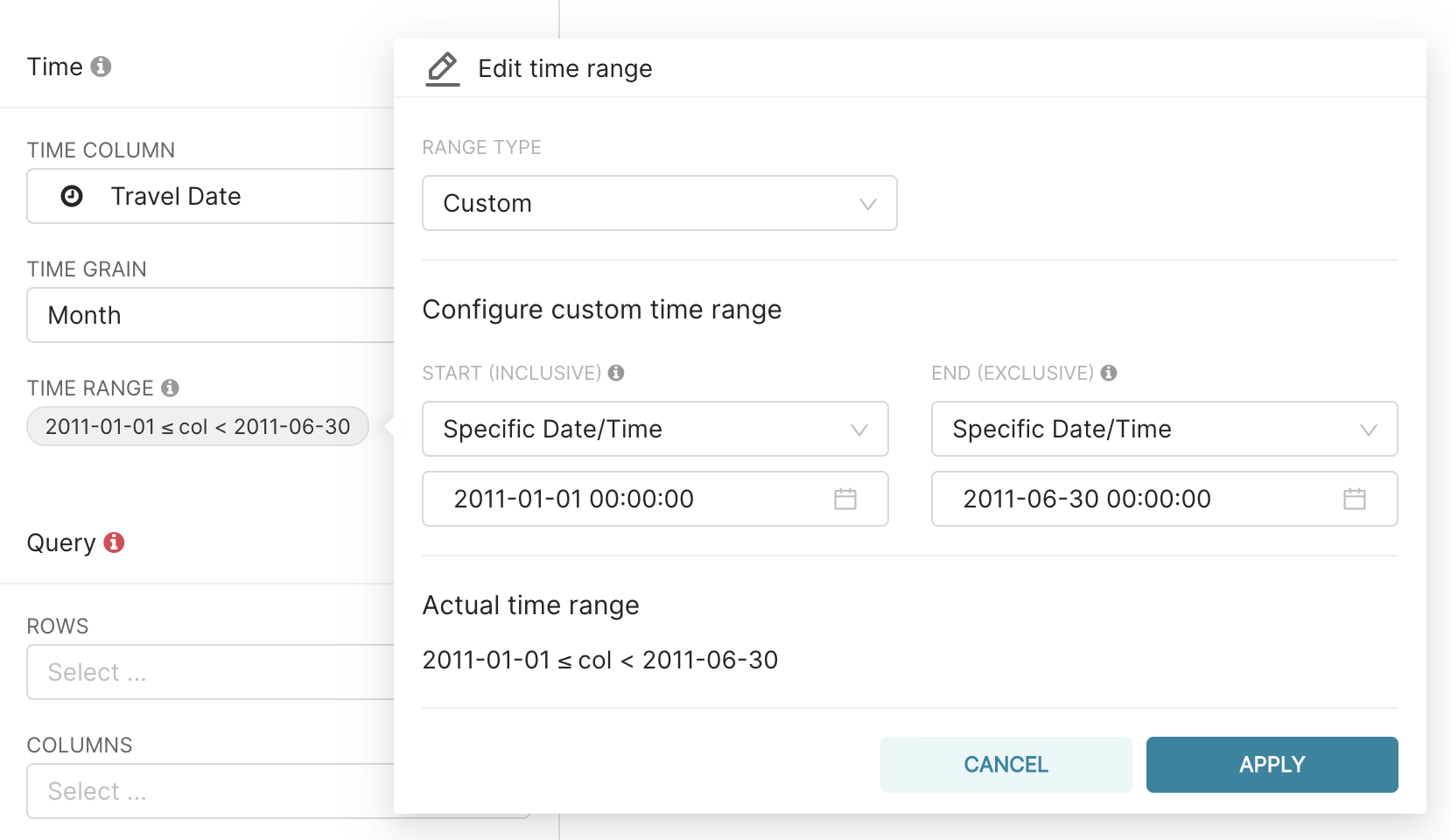
Task: Click the time range pill 2011-01-01 ≤ col < 2011-06-30
Action: click(x=198, y=426)
